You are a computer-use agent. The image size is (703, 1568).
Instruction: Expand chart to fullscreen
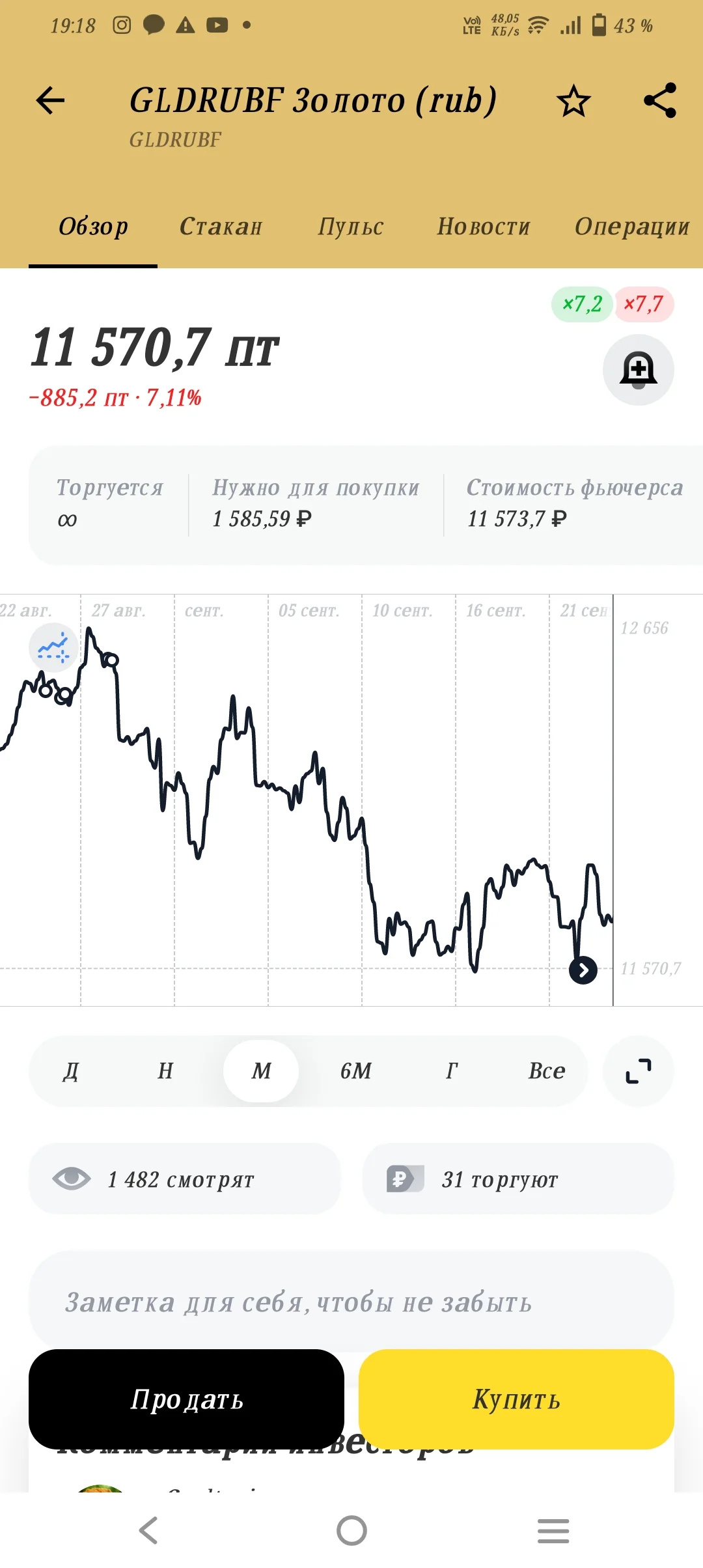[x=639, y=1071]
